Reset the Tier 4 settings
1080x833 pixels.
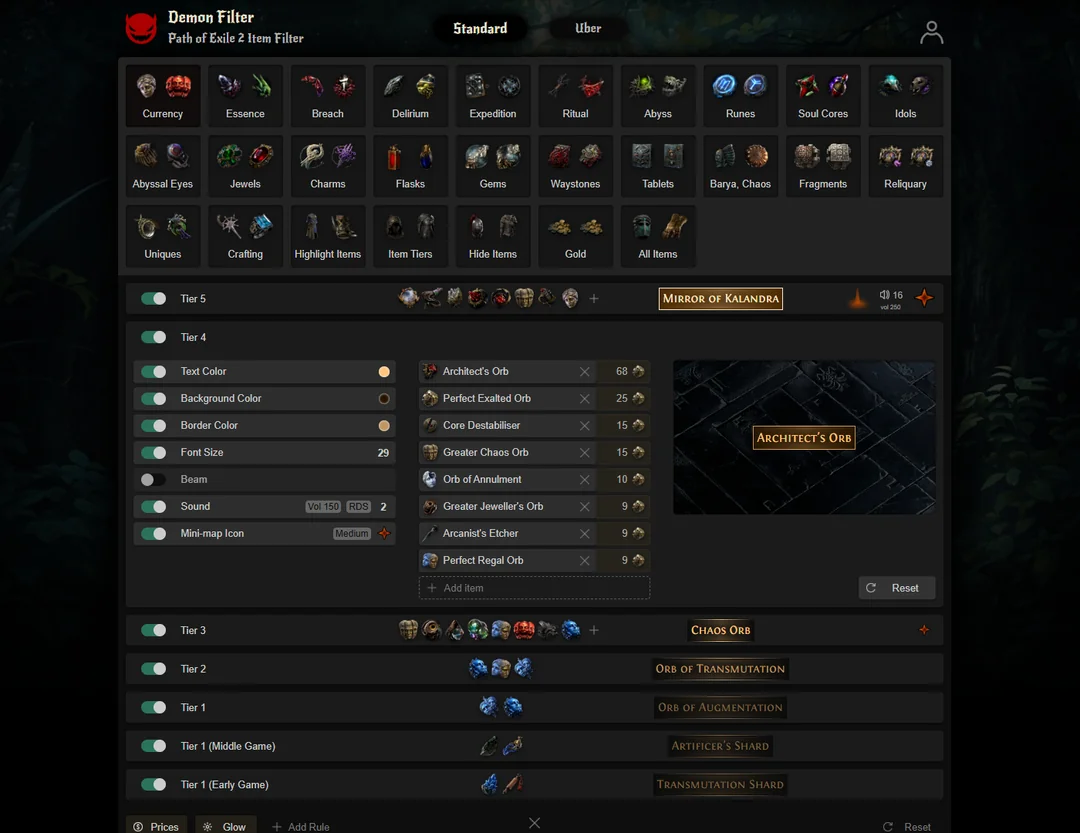pyautogui.click(x=897, y=588)
